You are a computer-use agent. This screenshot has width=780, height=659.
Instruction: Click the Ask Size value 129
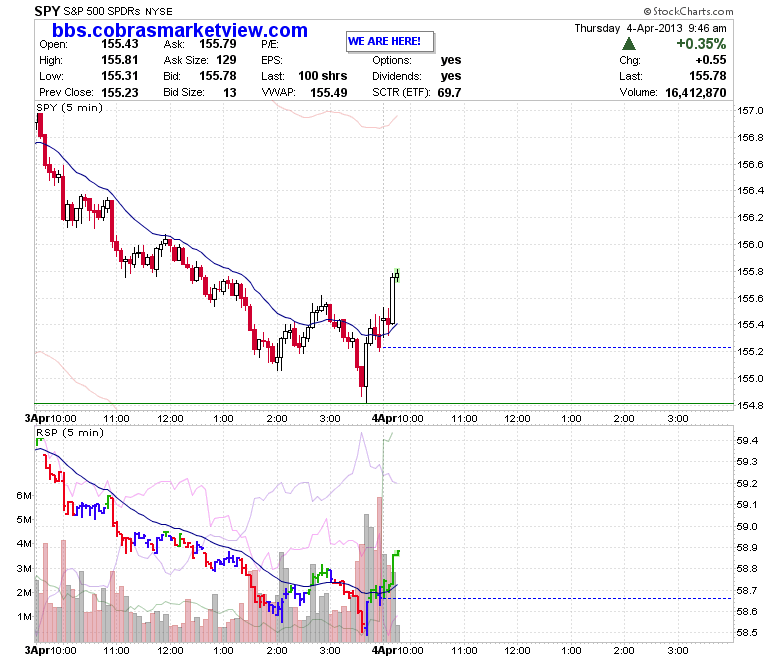(x=226, y=60)
